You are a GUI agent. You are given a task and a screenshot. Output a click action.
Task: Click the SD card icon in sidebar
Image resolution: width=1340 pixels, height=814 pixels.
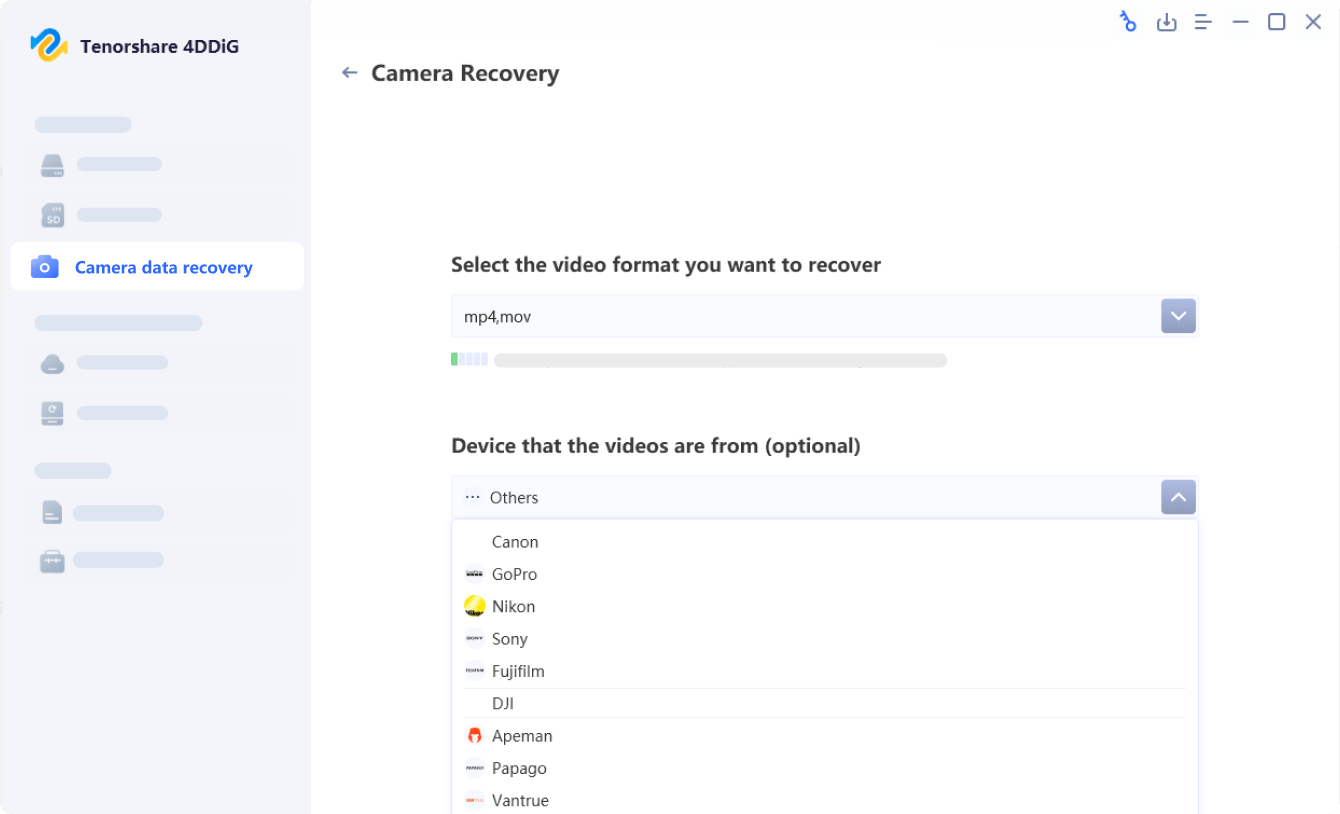click(52, 215)
